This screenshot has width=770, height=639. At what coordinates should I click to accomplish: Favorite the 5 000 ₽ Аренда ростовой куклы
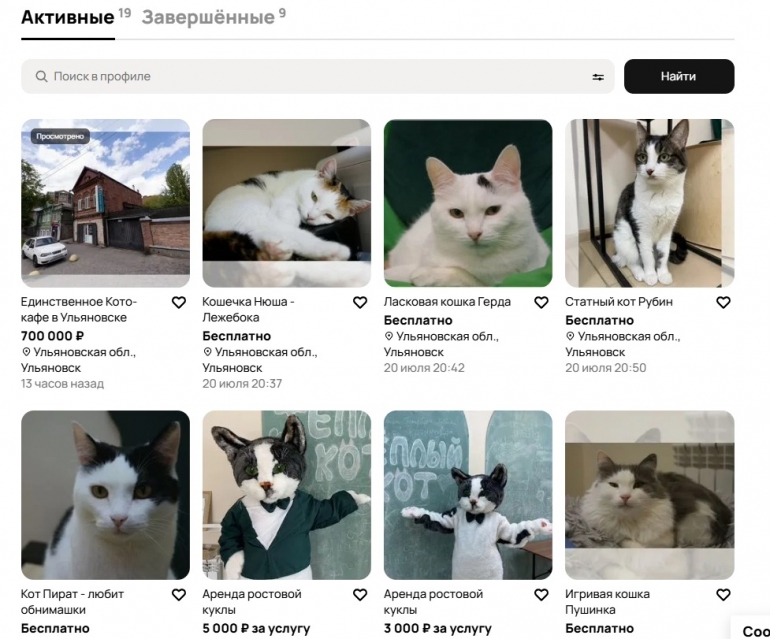[360, 595]
